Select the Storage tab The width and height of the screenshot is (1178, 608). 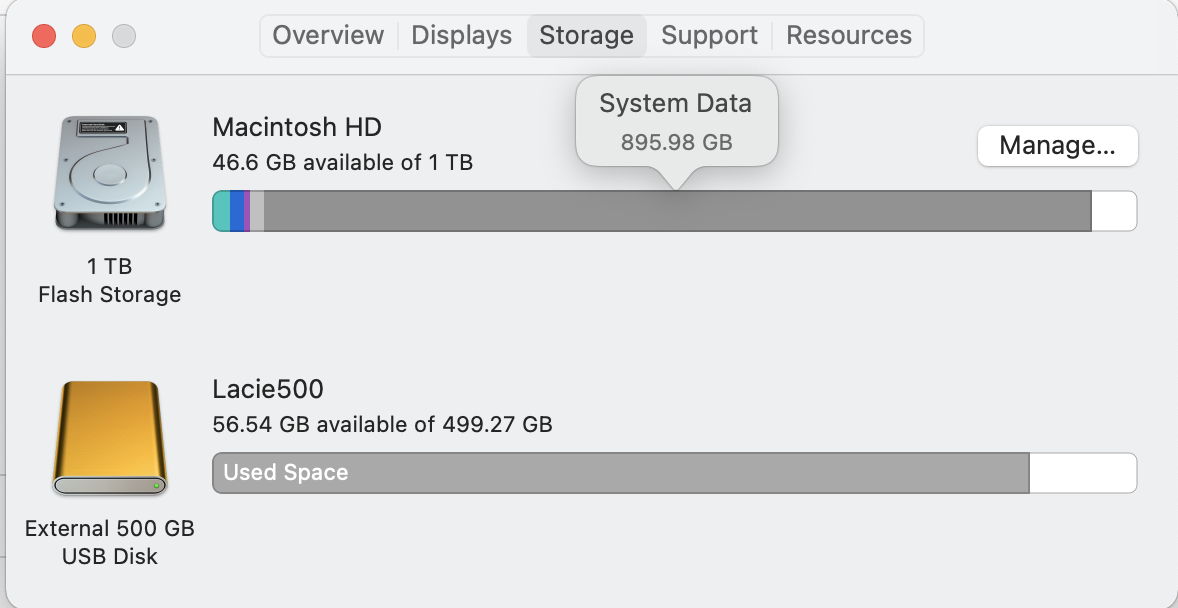(x=586, y=36)
